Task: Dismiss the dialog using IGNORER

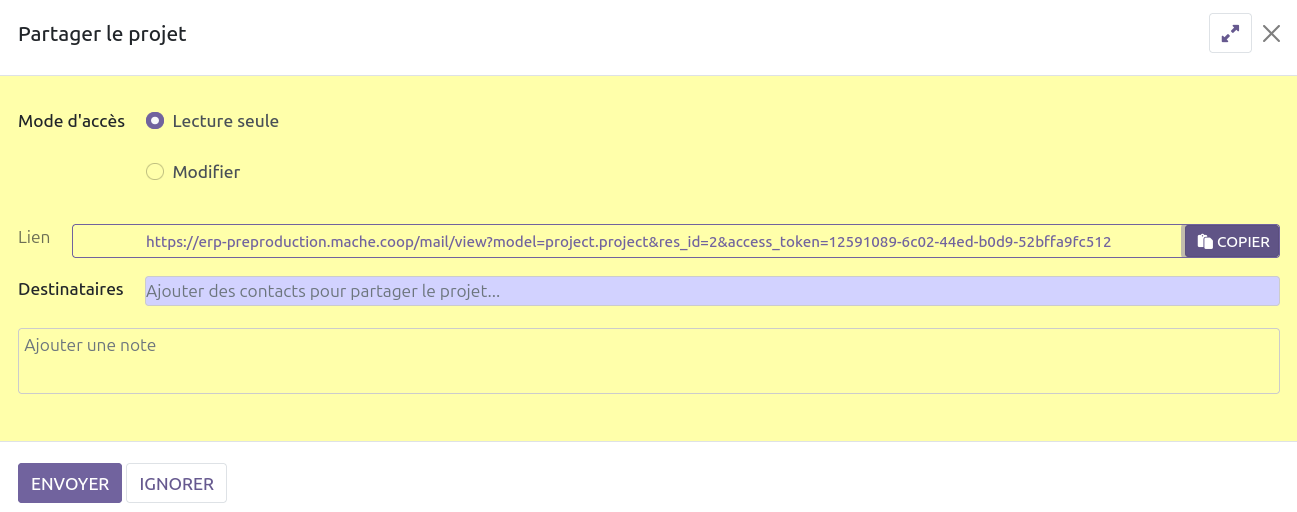Action: pos(176,483)
